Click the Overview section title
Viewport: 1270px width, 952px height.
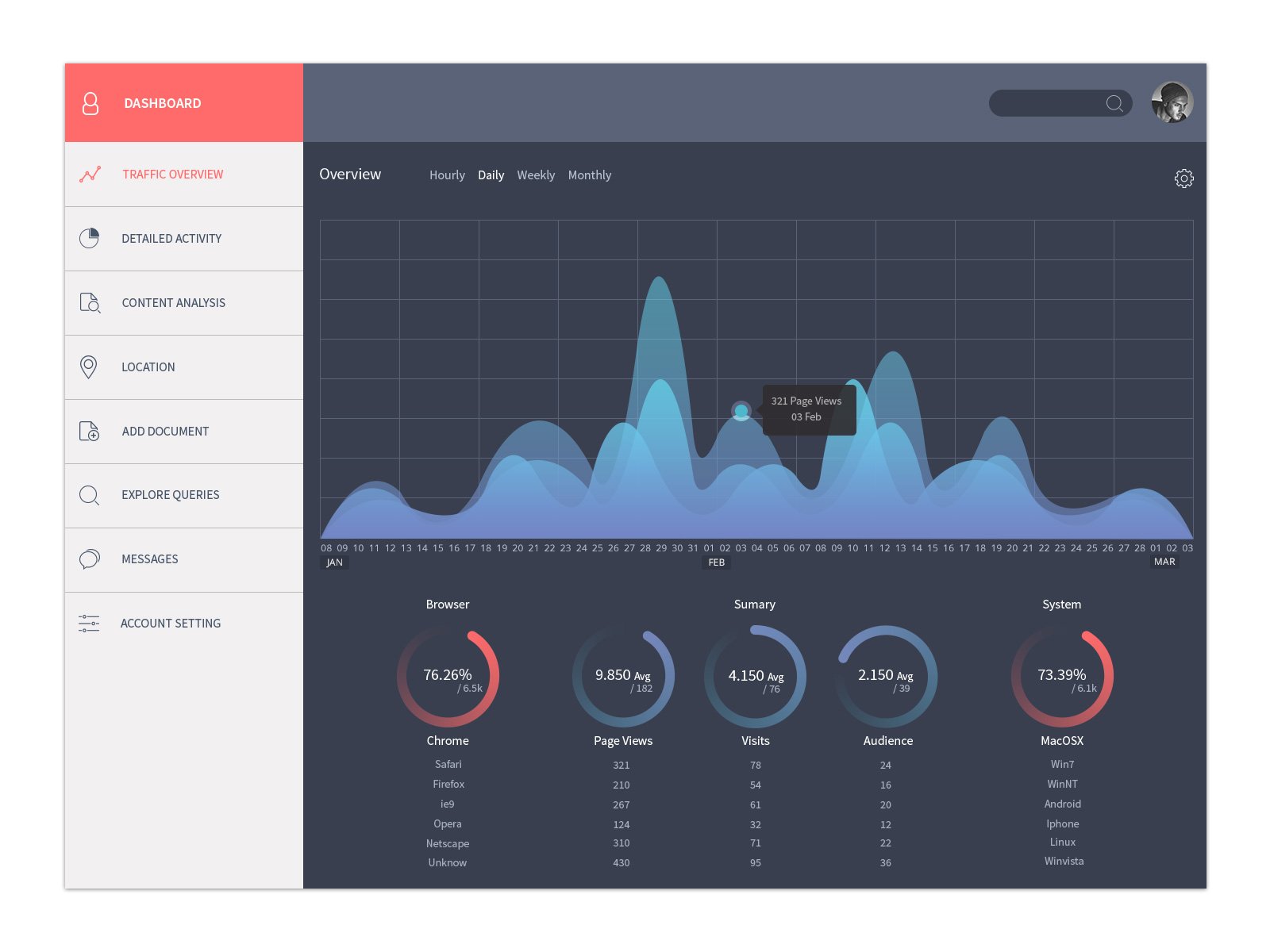[350, 175]
